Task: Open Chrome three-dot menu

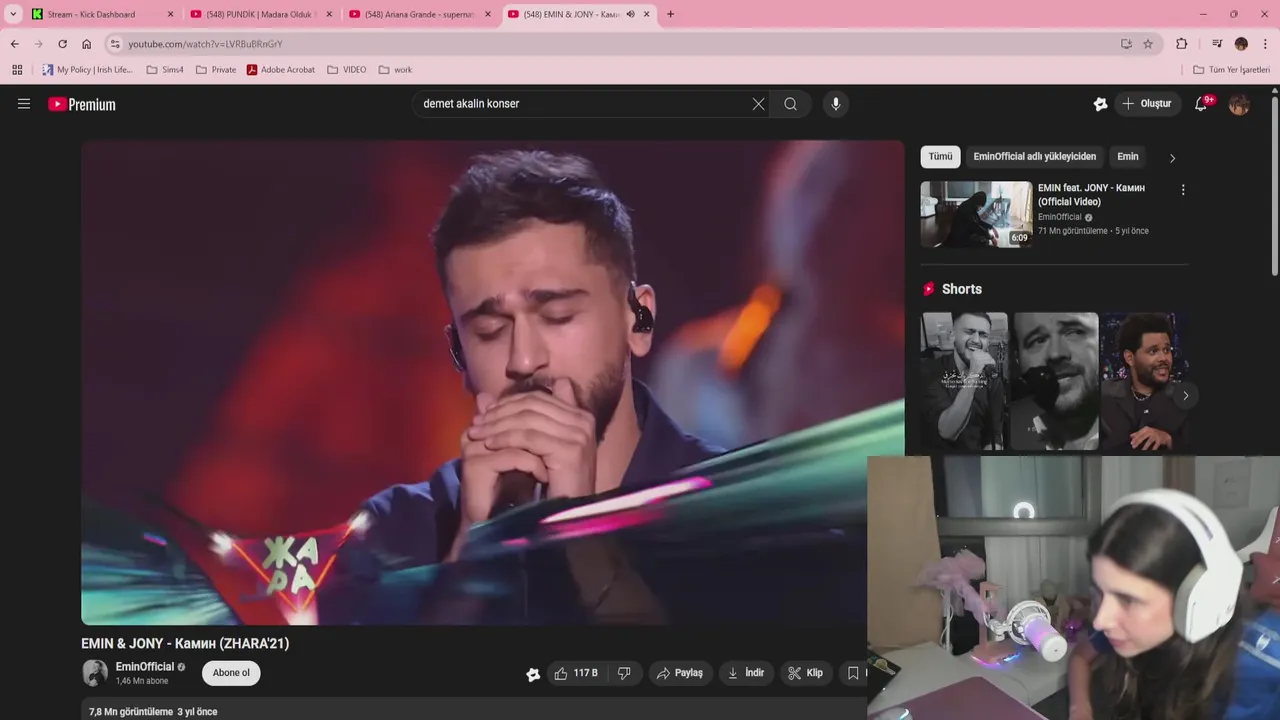Action: tap(1265, 44)
